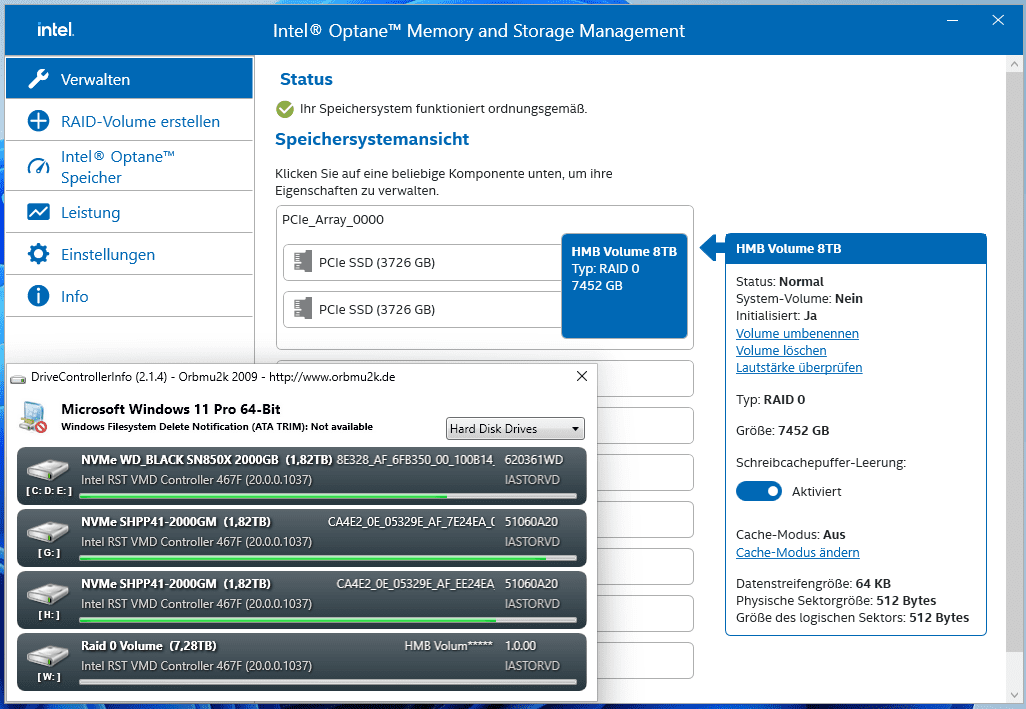The image size is (1026, 709).
Task: Switch to the Leistung section
Action: pyautogui.click(x=129, y=212)
